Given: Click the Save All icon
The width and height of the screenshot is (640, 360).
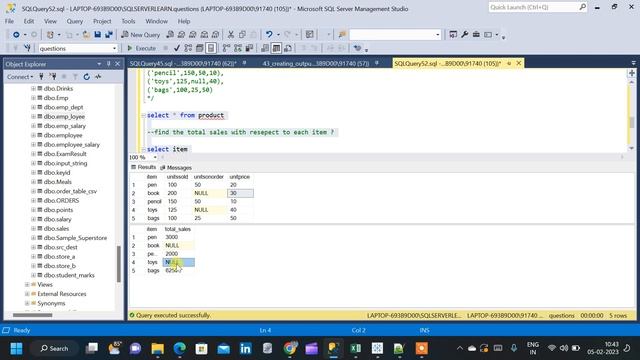Looking at the screenshot, I should pyautogui.click(x=109, y=35).
